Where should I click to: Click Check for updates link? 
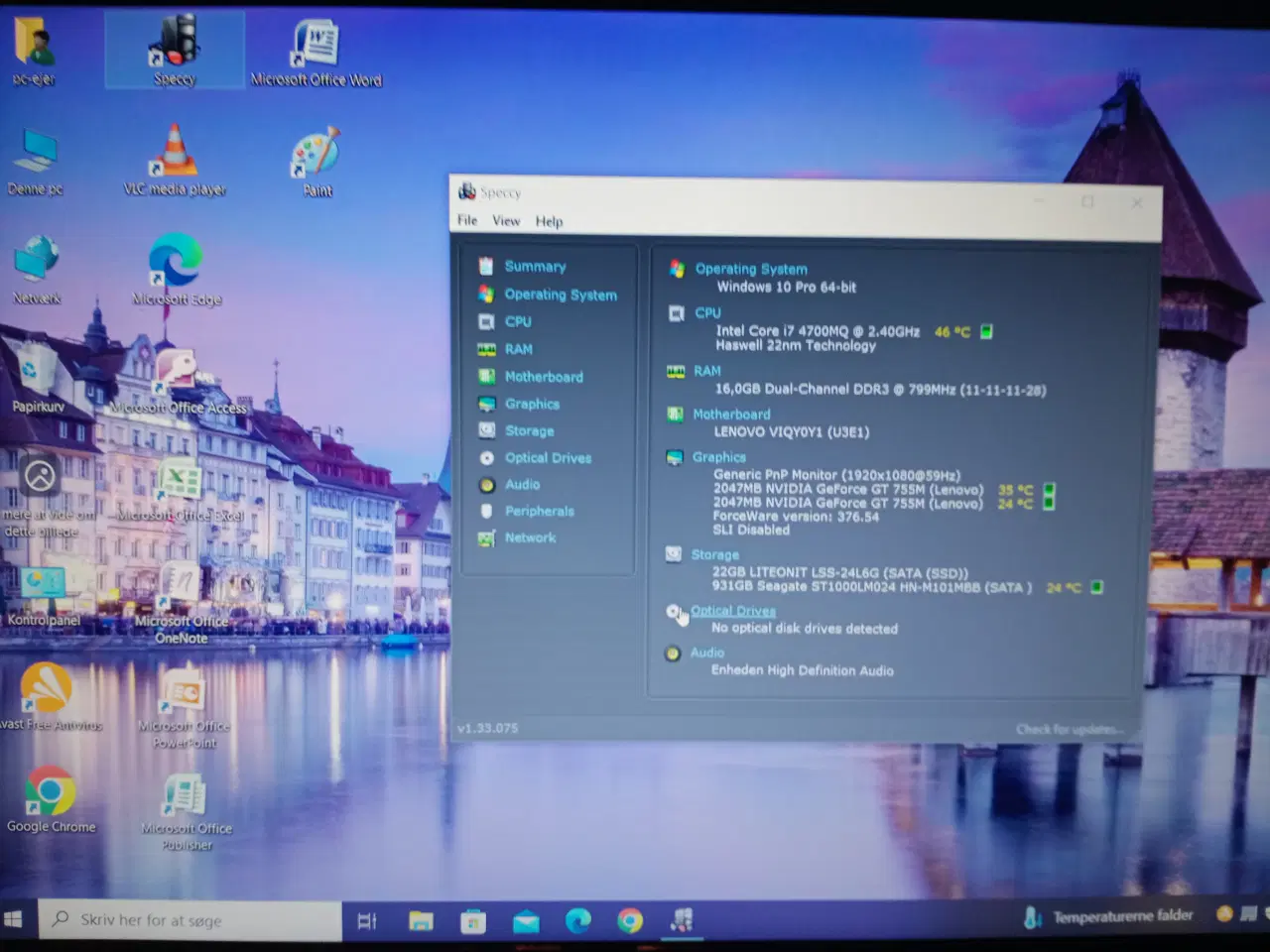click(1070, 730)
